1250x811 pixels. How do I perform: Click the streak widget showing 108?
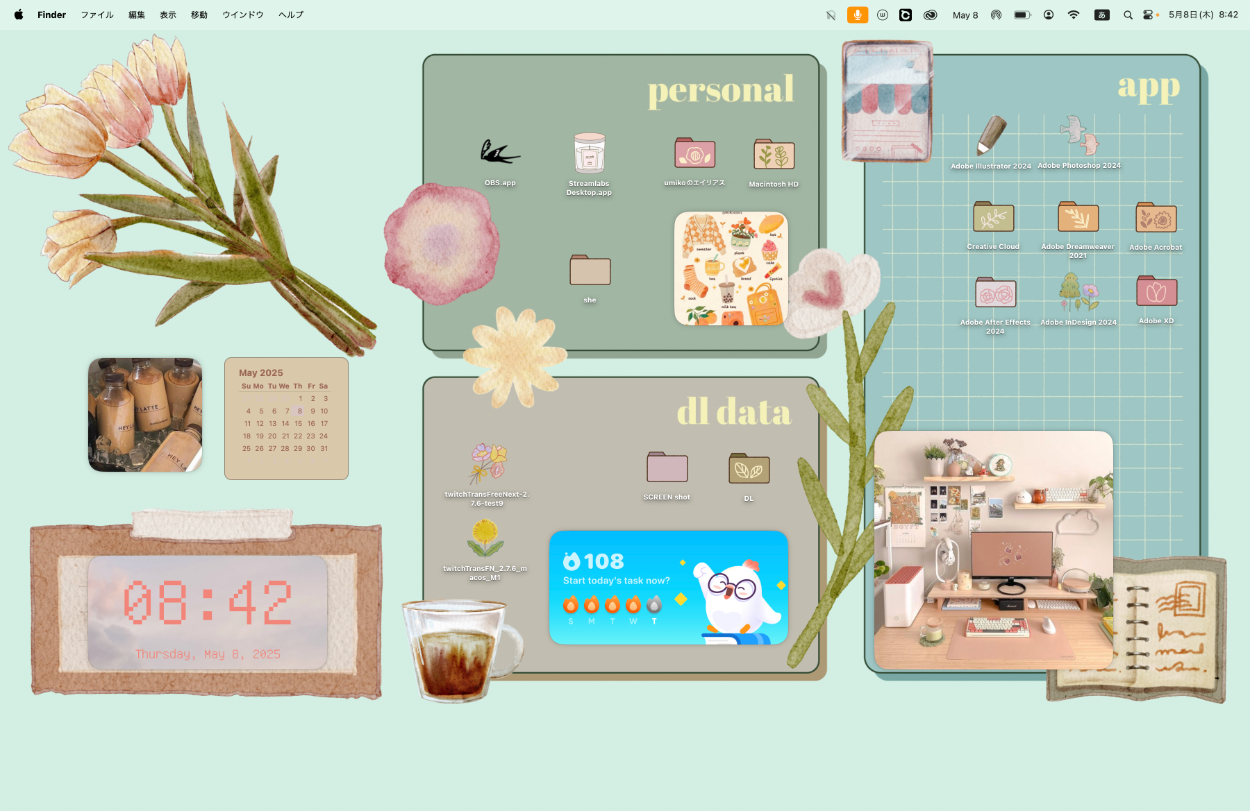pos(668,588)
